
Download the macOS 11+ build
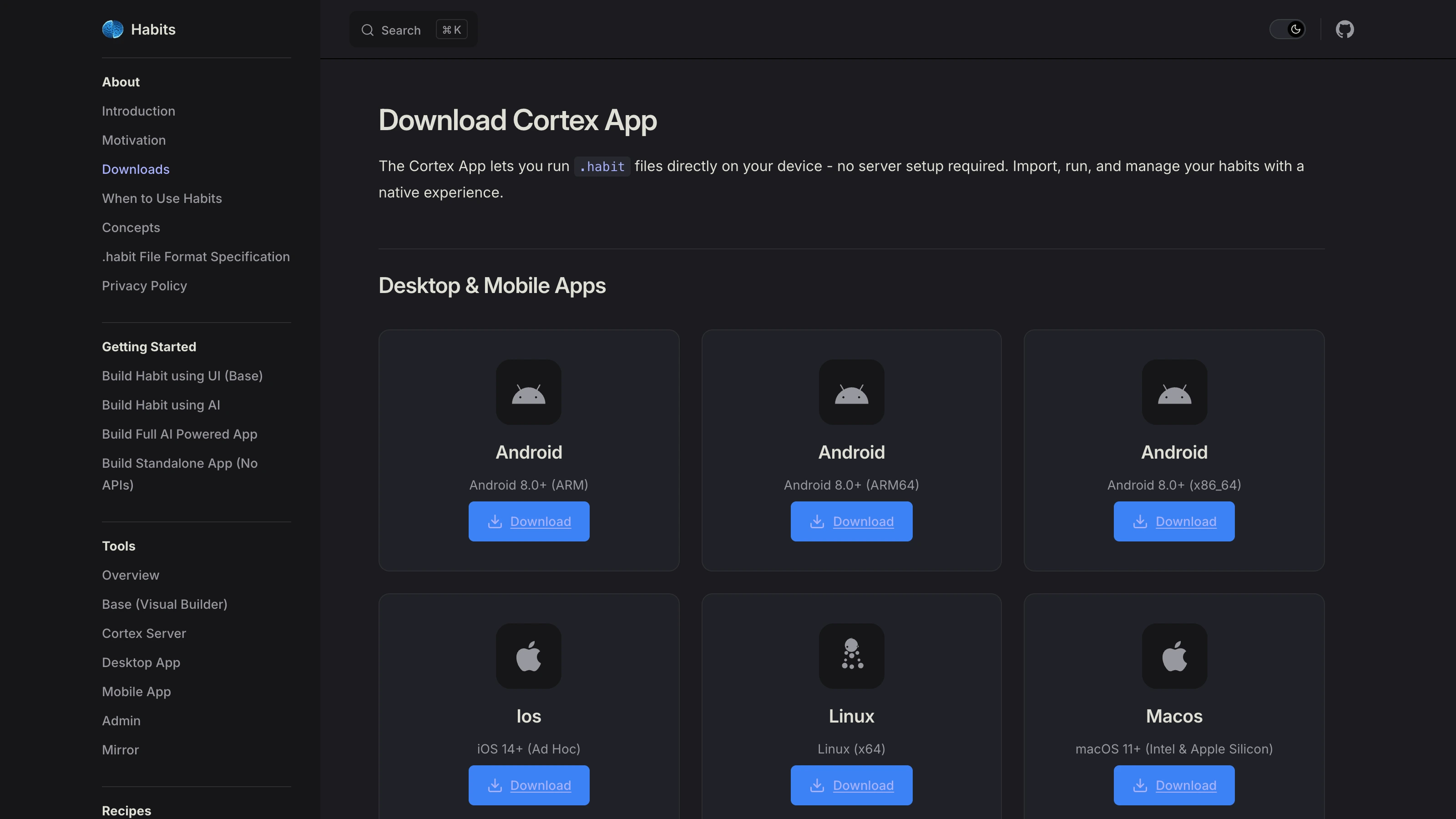(1174, 785)
